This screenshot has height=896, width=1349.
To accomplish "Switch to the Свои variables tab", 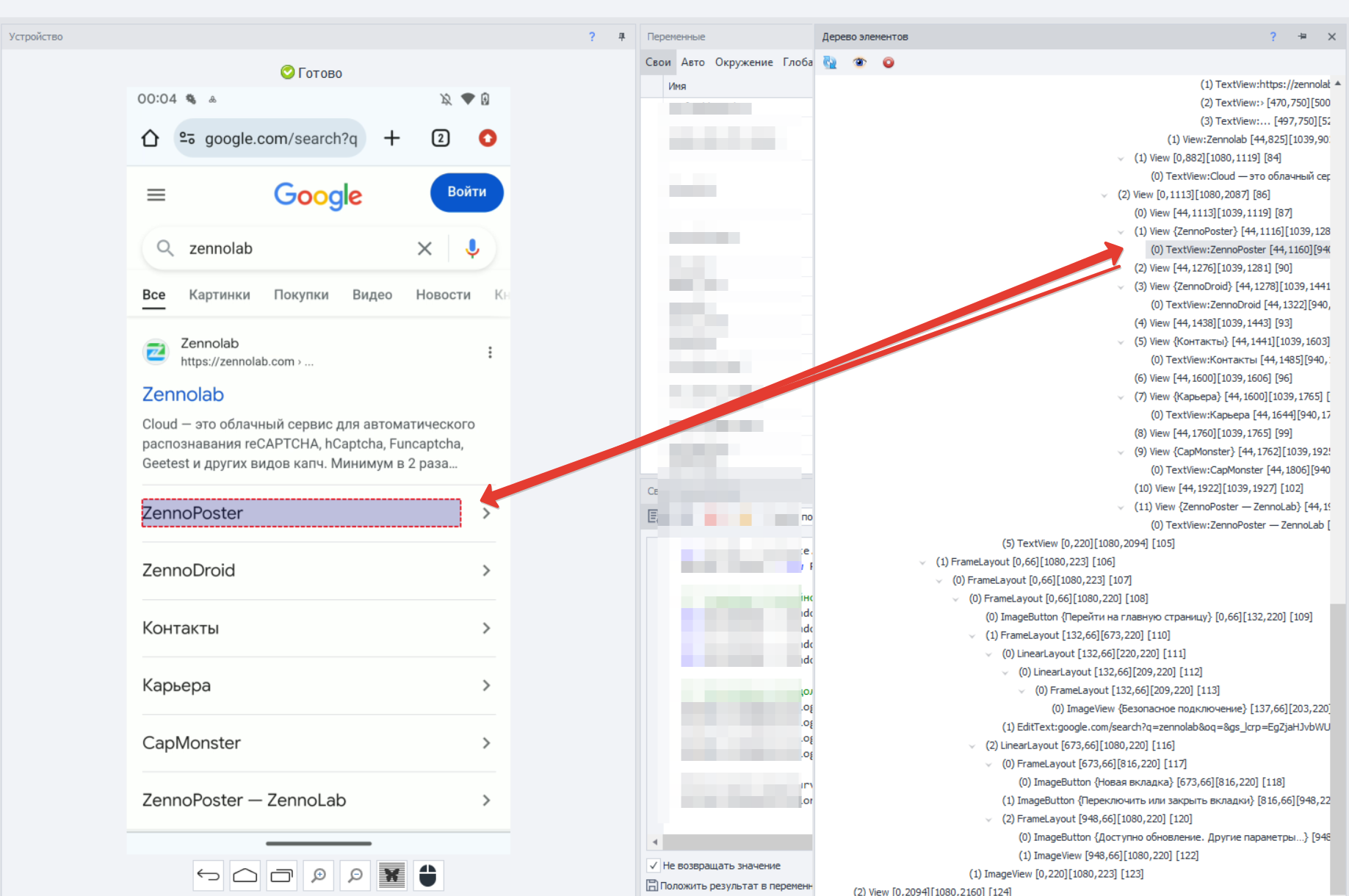I will tap(658, 62).
